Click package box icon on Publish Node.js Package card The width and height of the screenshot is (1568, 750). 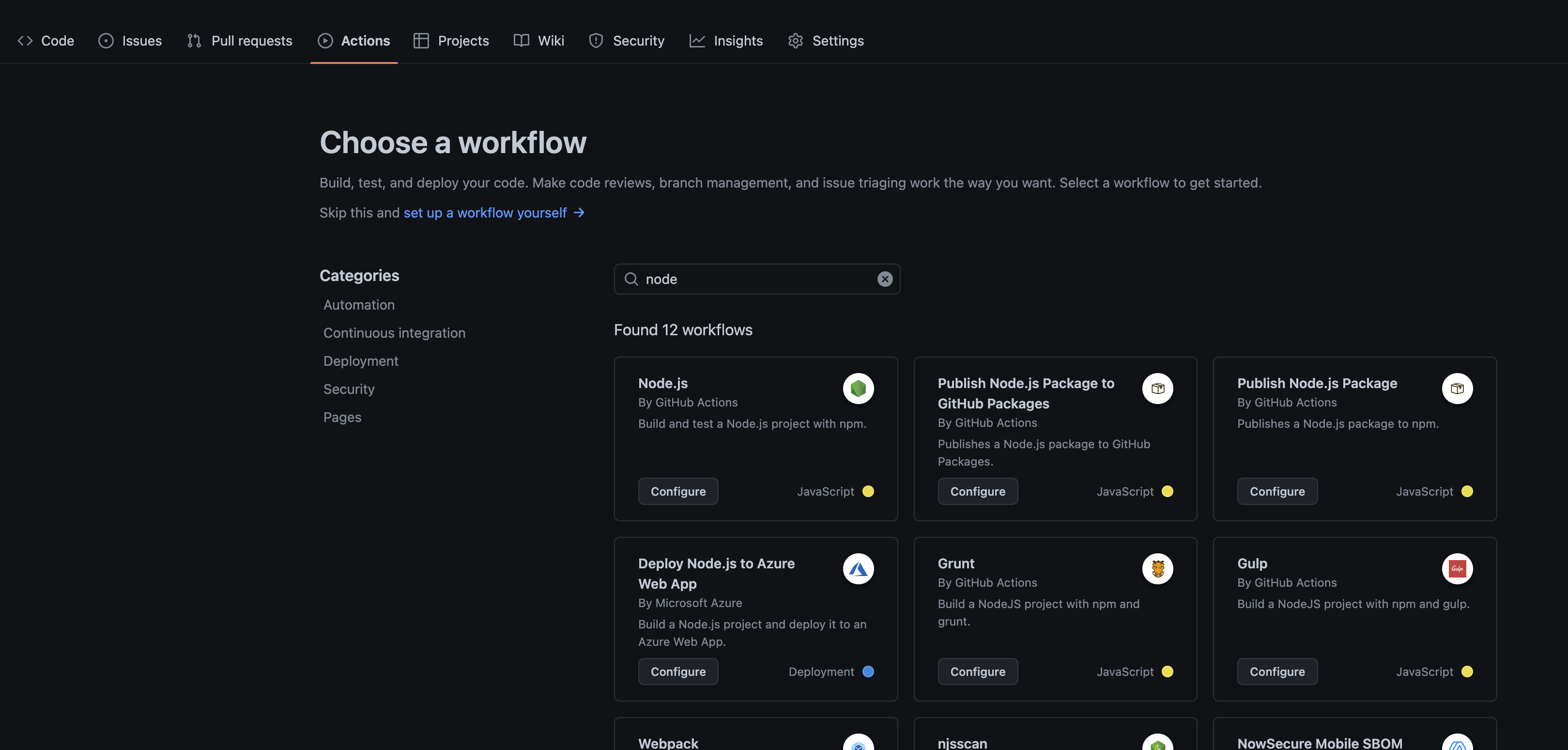[1457, 388]
